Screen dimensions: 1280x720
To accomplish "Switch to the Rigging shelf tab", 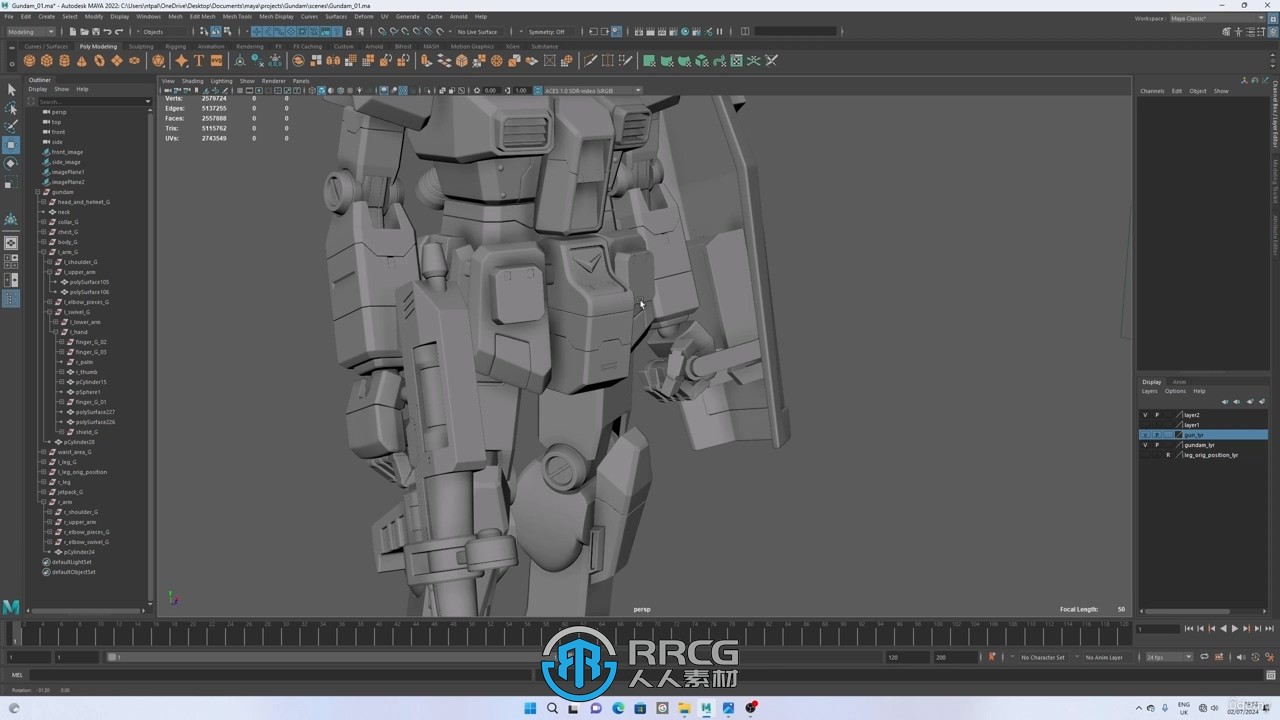I will pyautogui.click(x=176, y=46).
